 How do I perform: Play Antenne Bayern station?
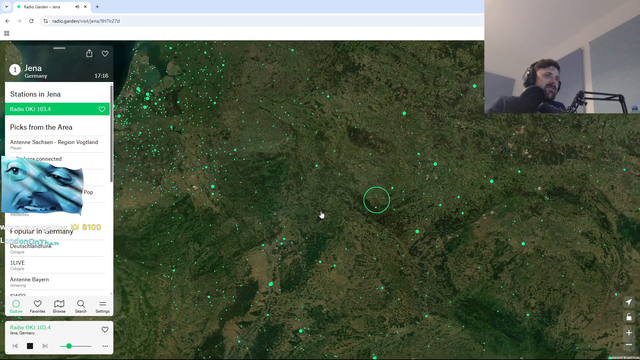tap(57, 282)
